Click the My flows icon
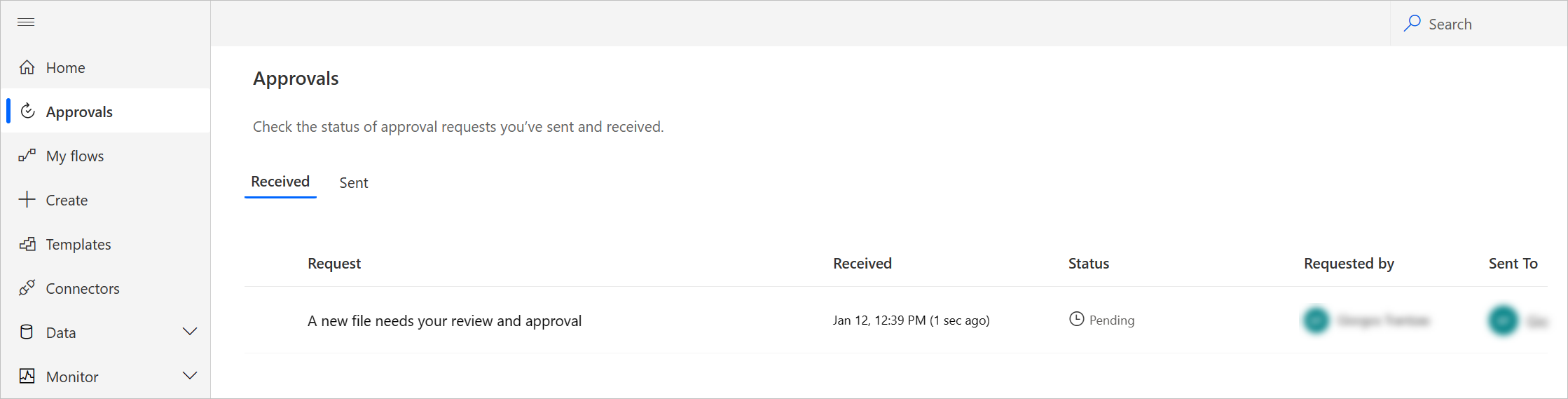The width and height of the screenshot is (1568, 399). (x=27, y=156)
